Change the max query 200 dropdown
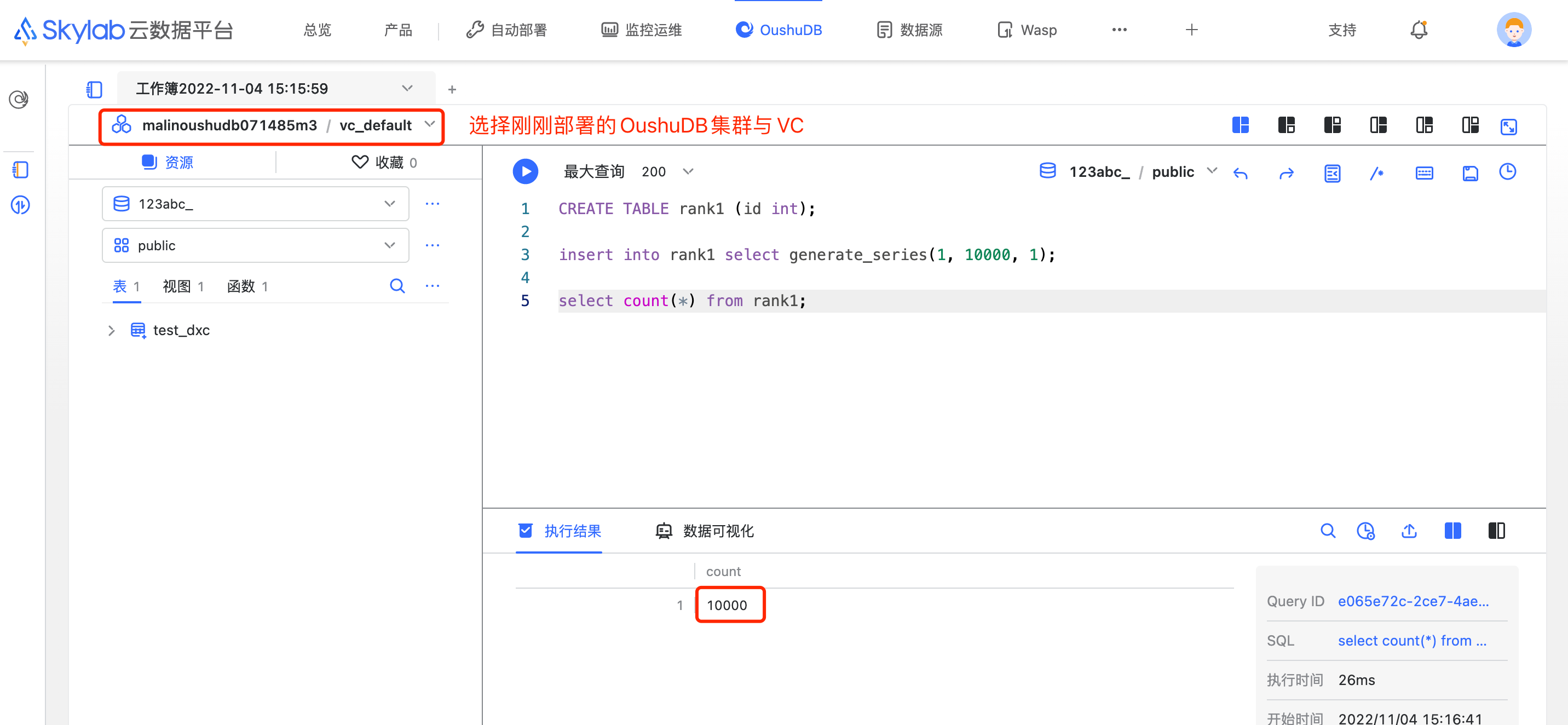This screenshot has height=725, width=1568. (667, 171)
